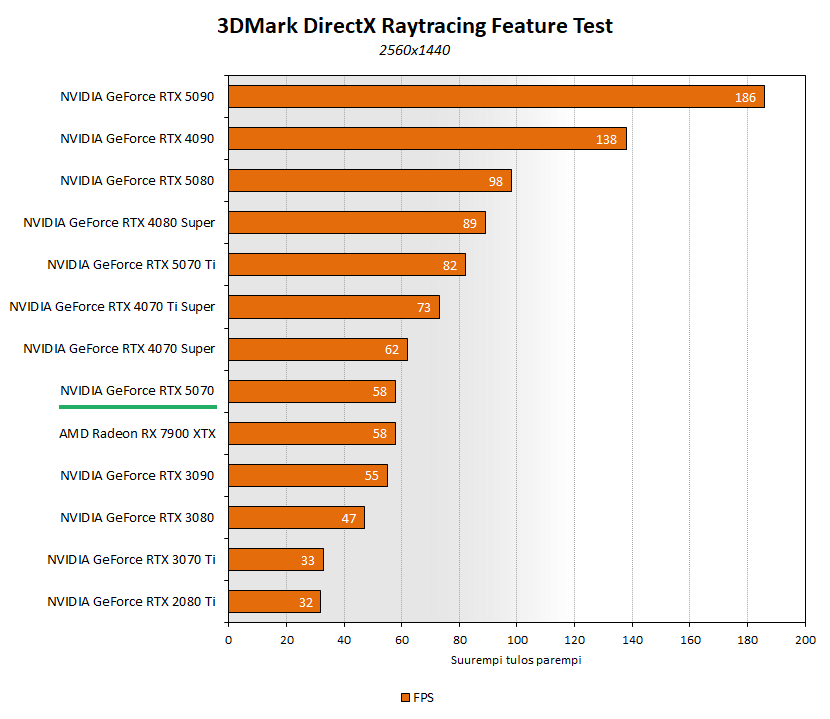Click the NVIDIA GeForce RTX 4070 Ti Super label
Image resolution: width=830 pixels, height=719 pixels.
click(x=112, y=307)
